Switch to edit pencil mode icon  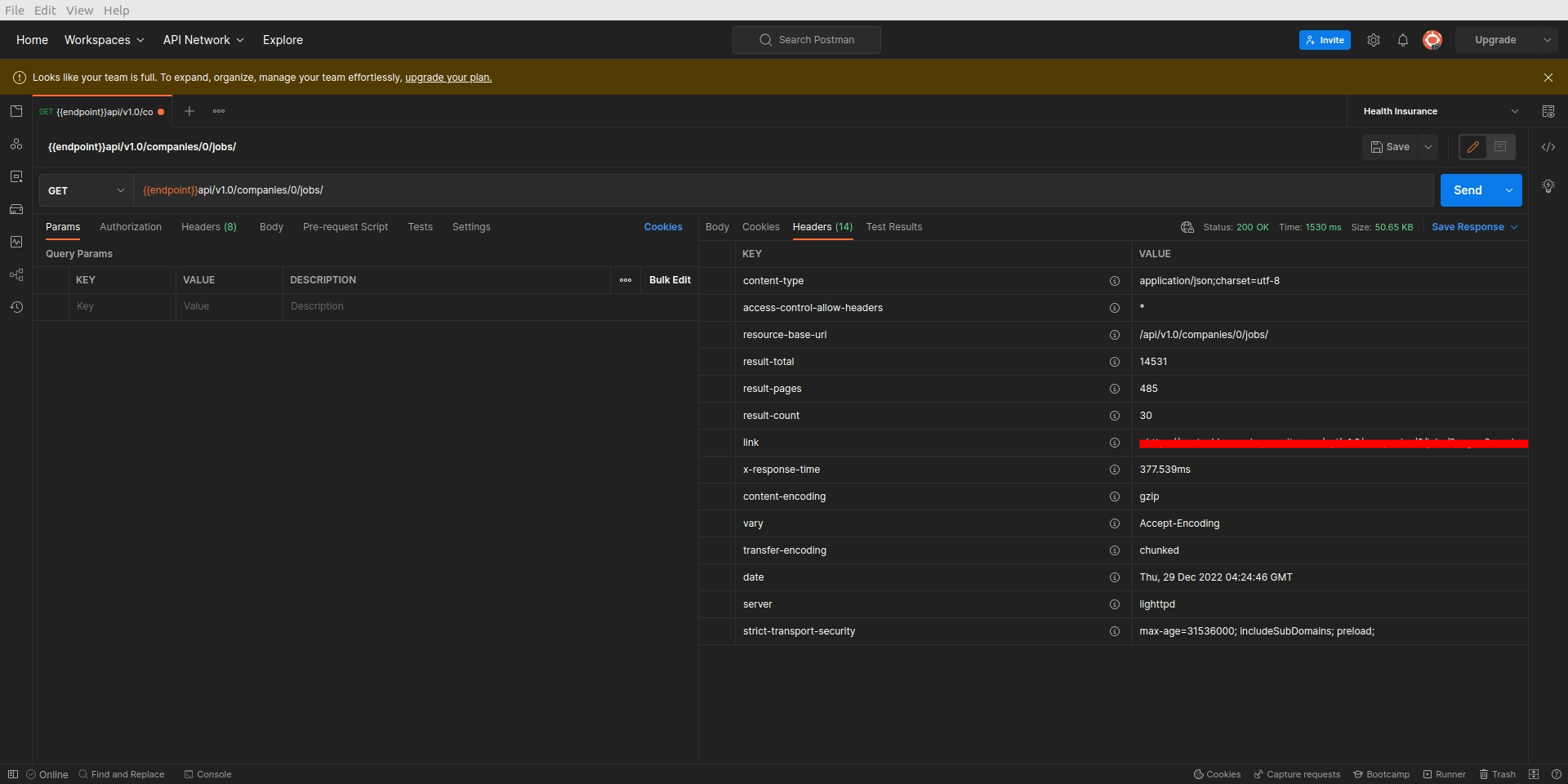pyautogui.click(x=1473, y=147)
